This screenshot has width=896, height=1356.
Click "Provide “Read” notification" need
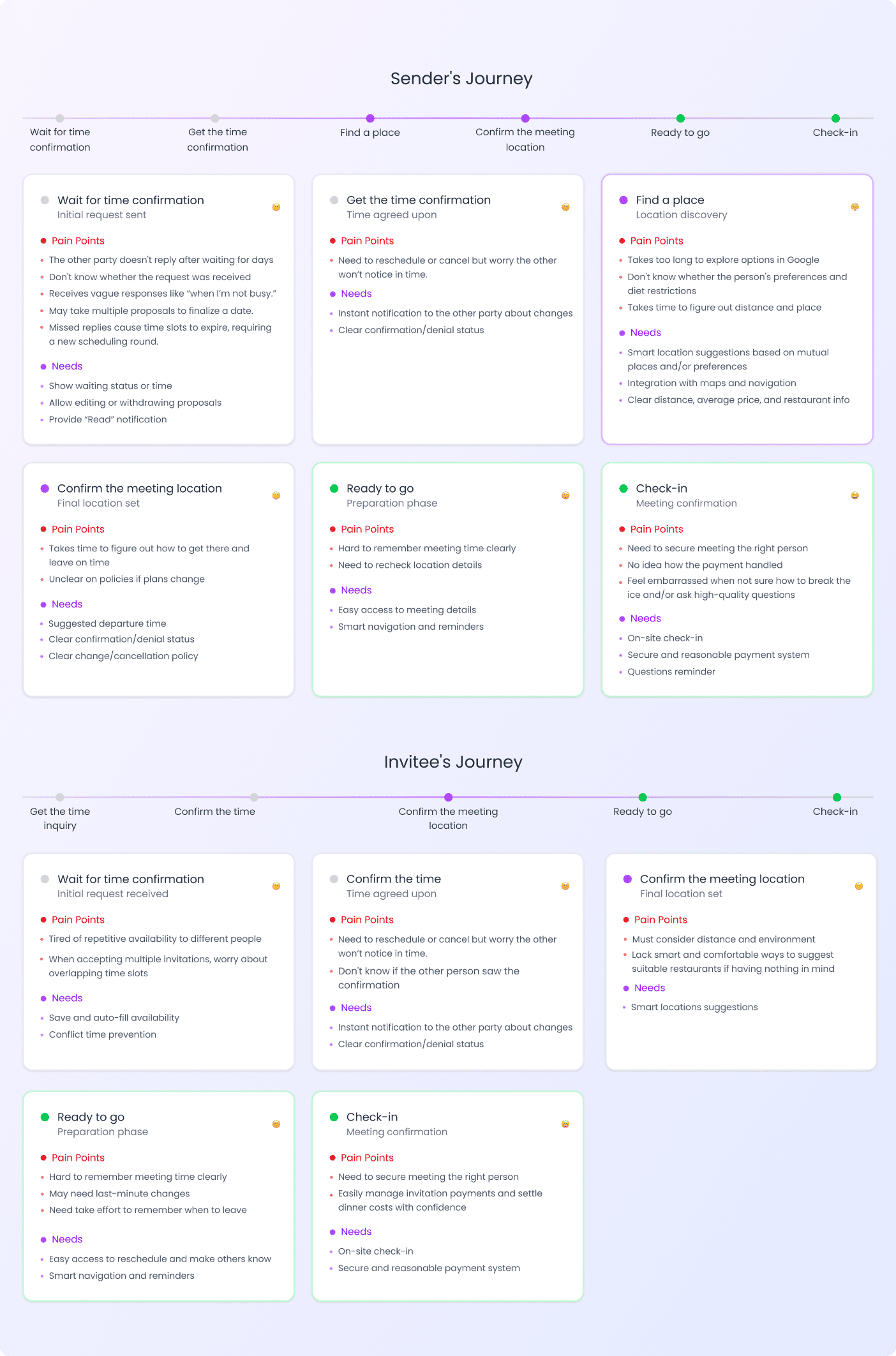click(x=108, y=419)
